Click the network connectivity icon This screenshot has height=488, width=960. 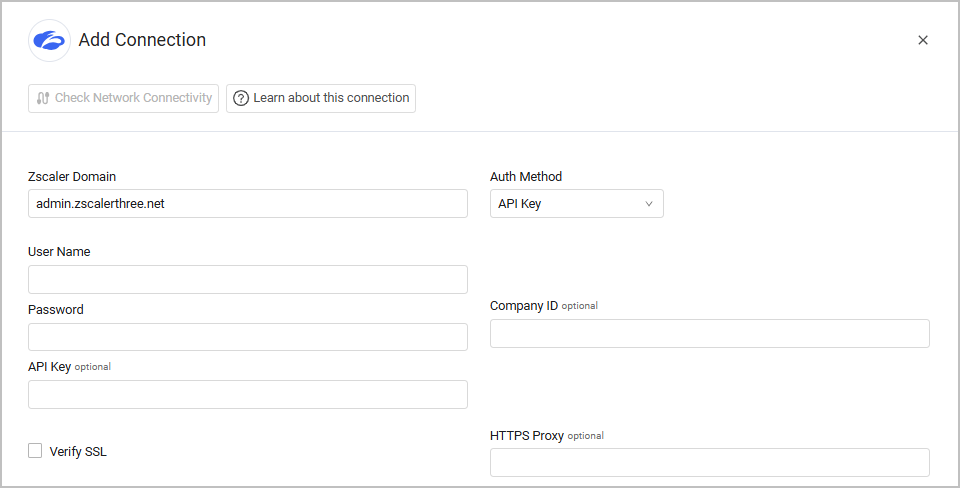click(x=43, y=98)
